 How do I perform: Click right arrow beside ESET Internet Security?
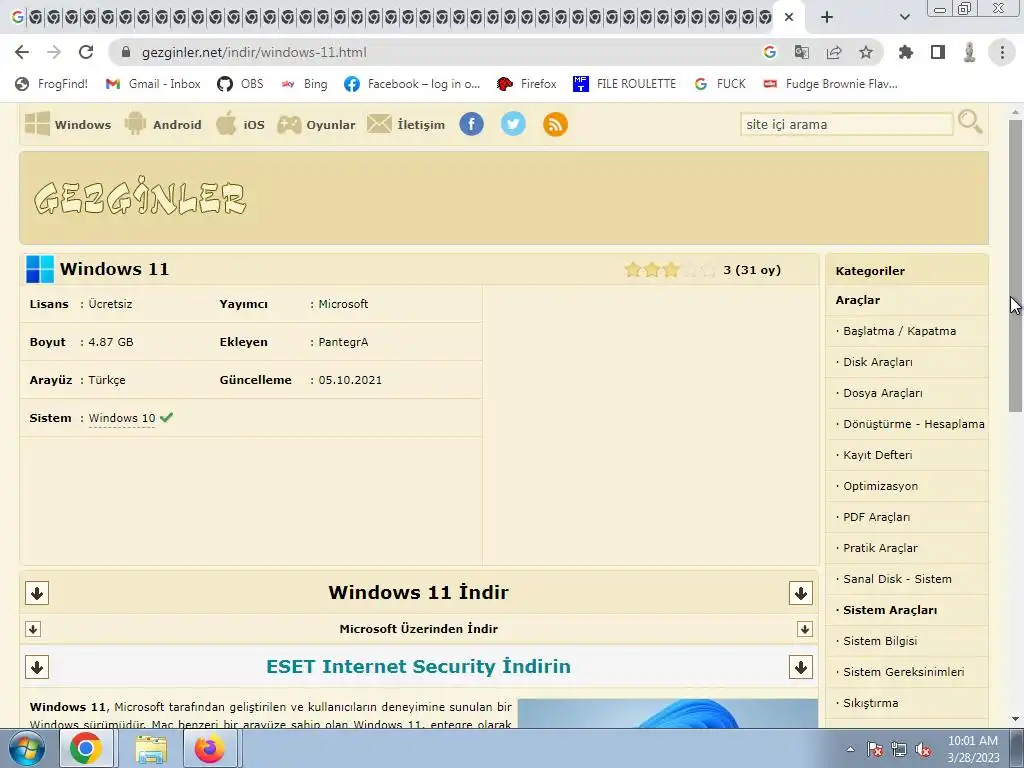[x=801, y=667]
